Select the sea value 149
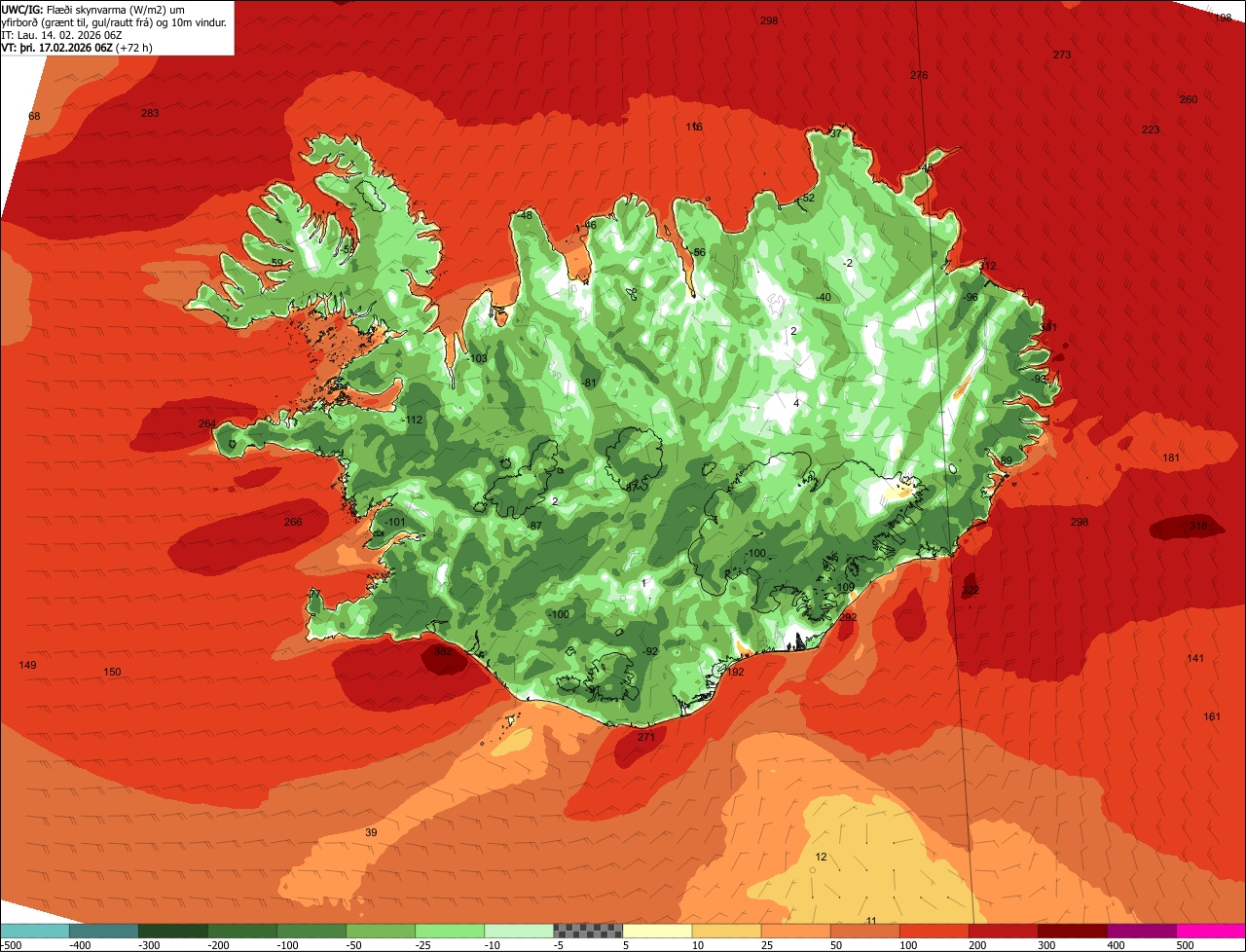 [x=28, y=665]
